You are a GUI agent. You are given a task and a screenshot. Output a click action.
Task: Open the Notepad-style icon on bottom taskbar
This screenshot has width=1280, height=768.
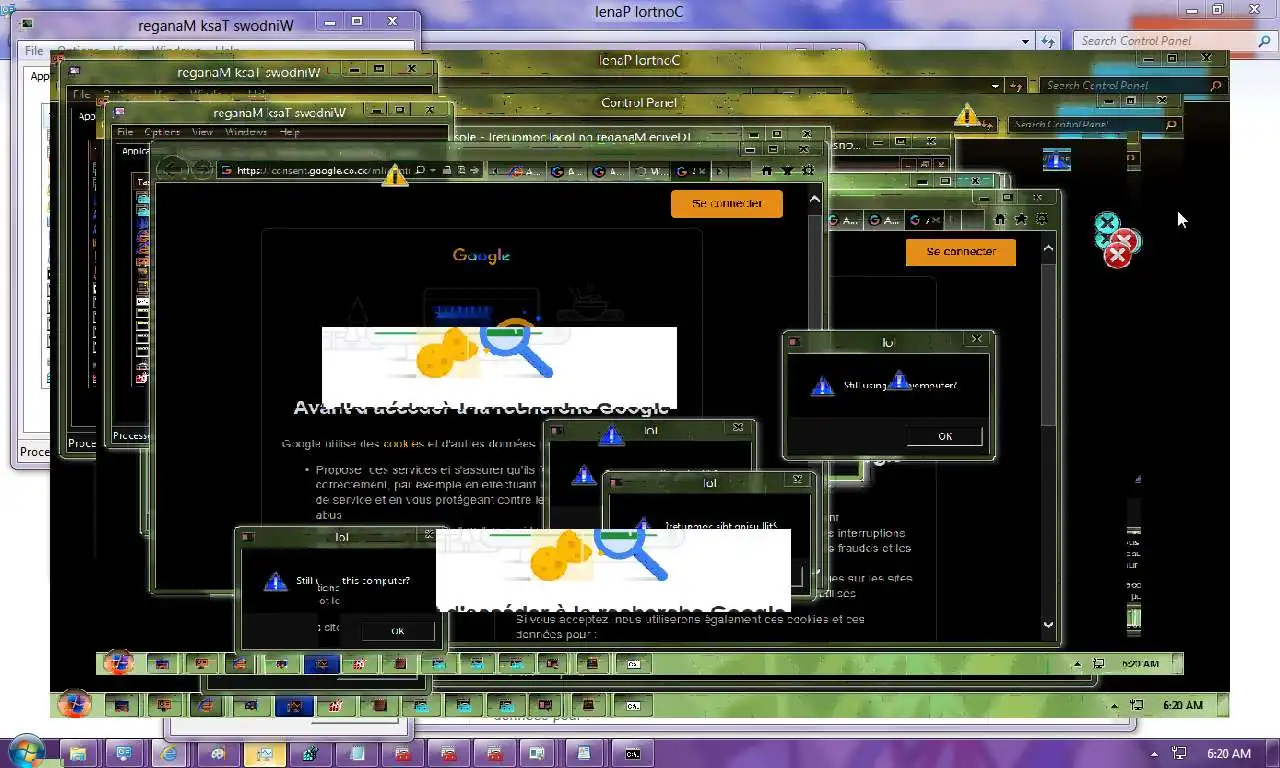click(356, 753)
